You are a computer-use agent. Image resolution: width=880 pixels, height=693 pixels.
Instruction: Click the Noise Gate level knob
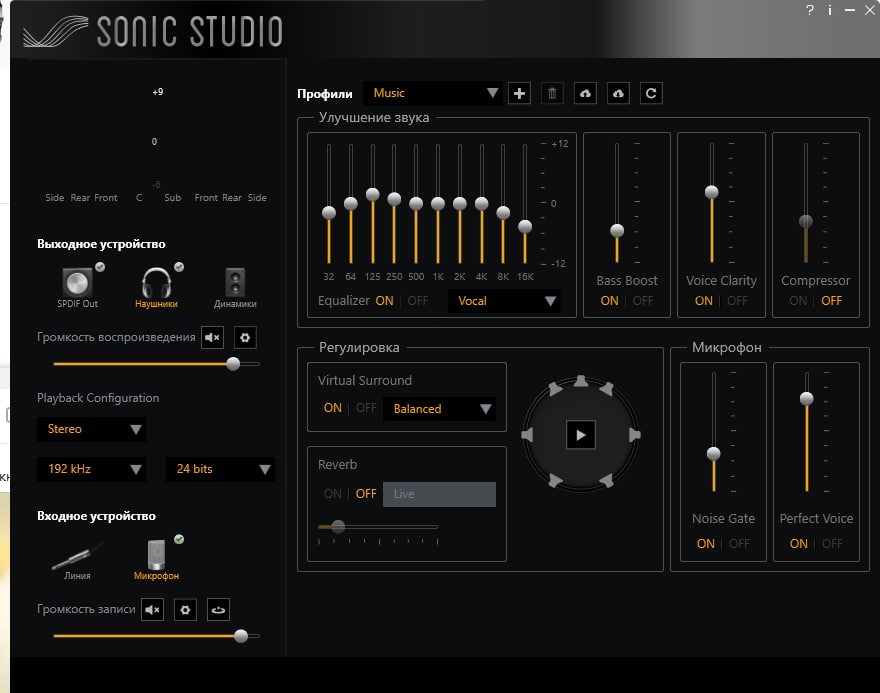[x=713, y=453]
